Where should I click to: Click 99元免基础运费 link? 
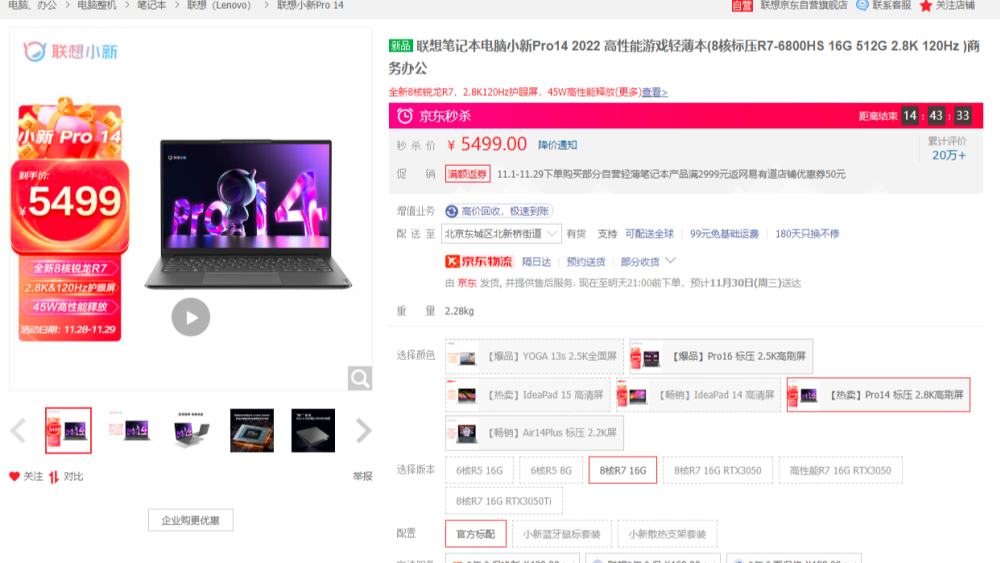[724, 234]
